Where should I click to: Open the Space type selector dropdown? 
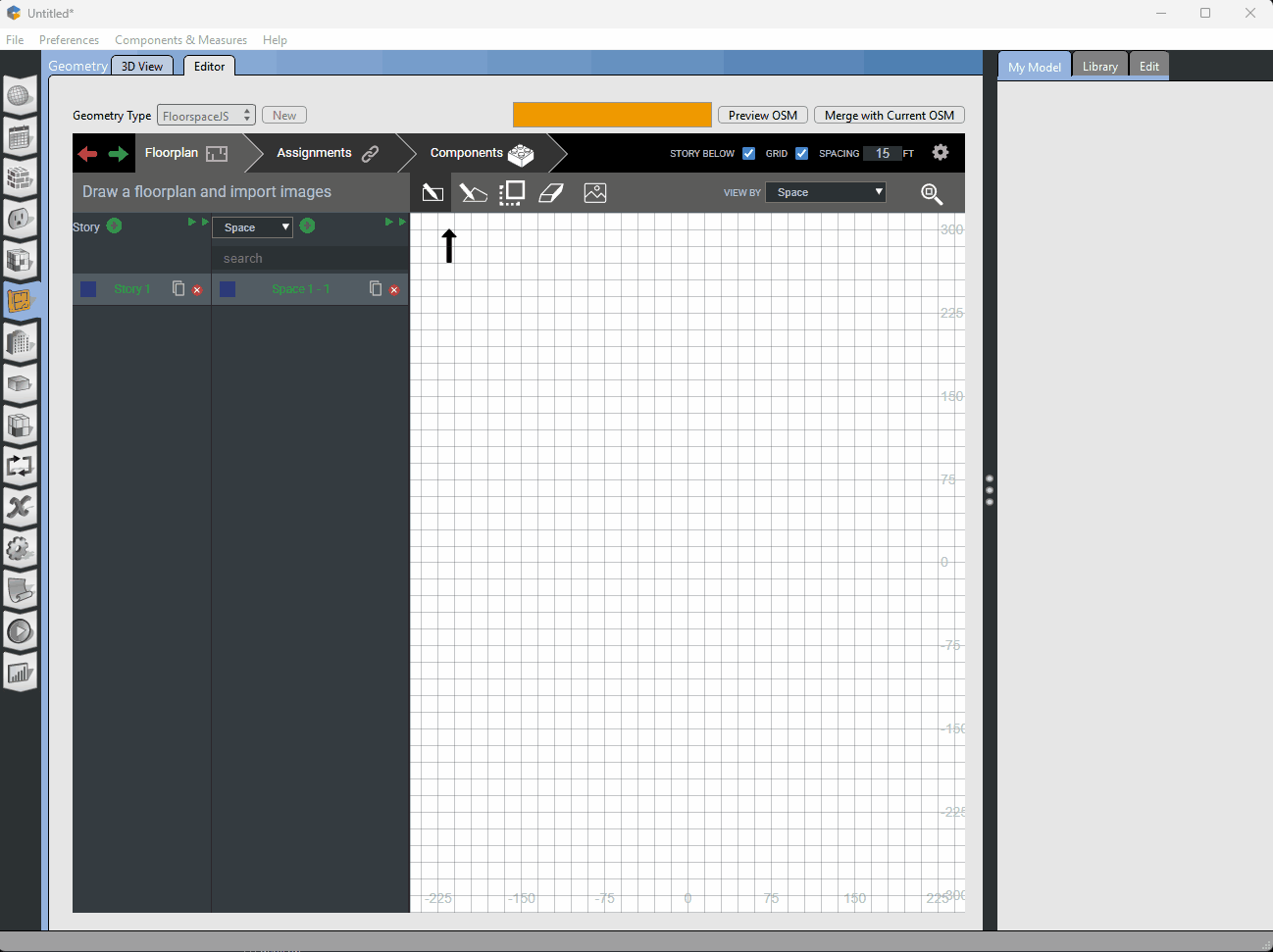pyautogui.click(x=252, y=227)
